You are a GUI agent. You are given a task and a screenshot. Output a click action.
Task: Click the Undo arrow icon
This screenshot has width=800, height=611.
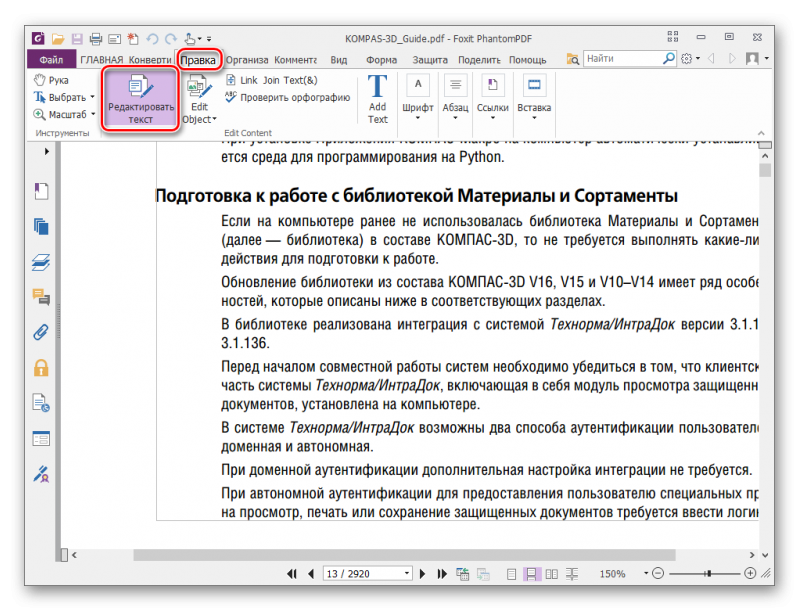[152, 39]
